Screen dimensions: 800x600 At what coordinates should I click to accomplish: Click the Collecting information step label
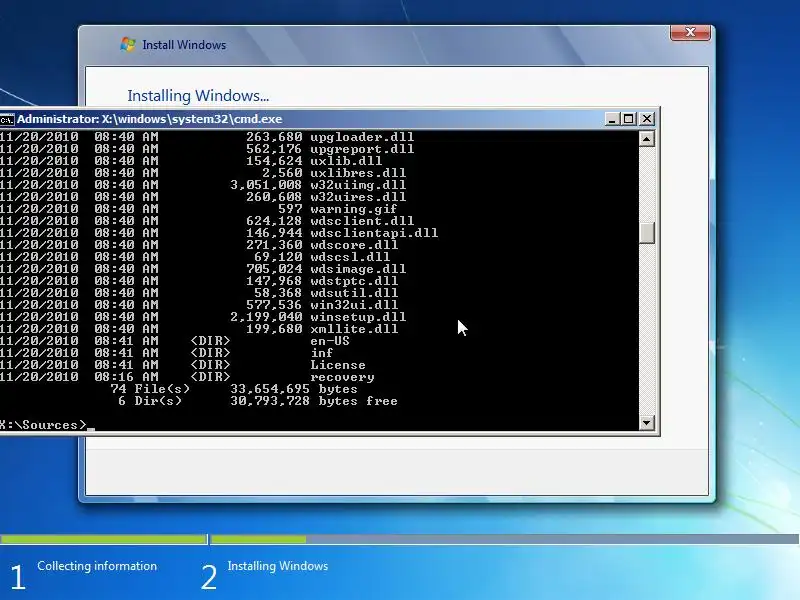[x=97, y=566]
